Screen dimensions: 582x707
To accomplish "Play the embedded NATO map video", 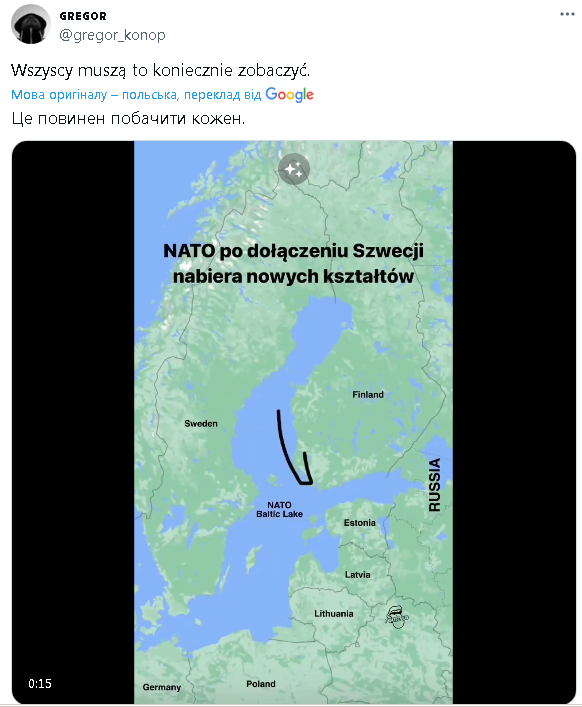I will click(293, 422).
